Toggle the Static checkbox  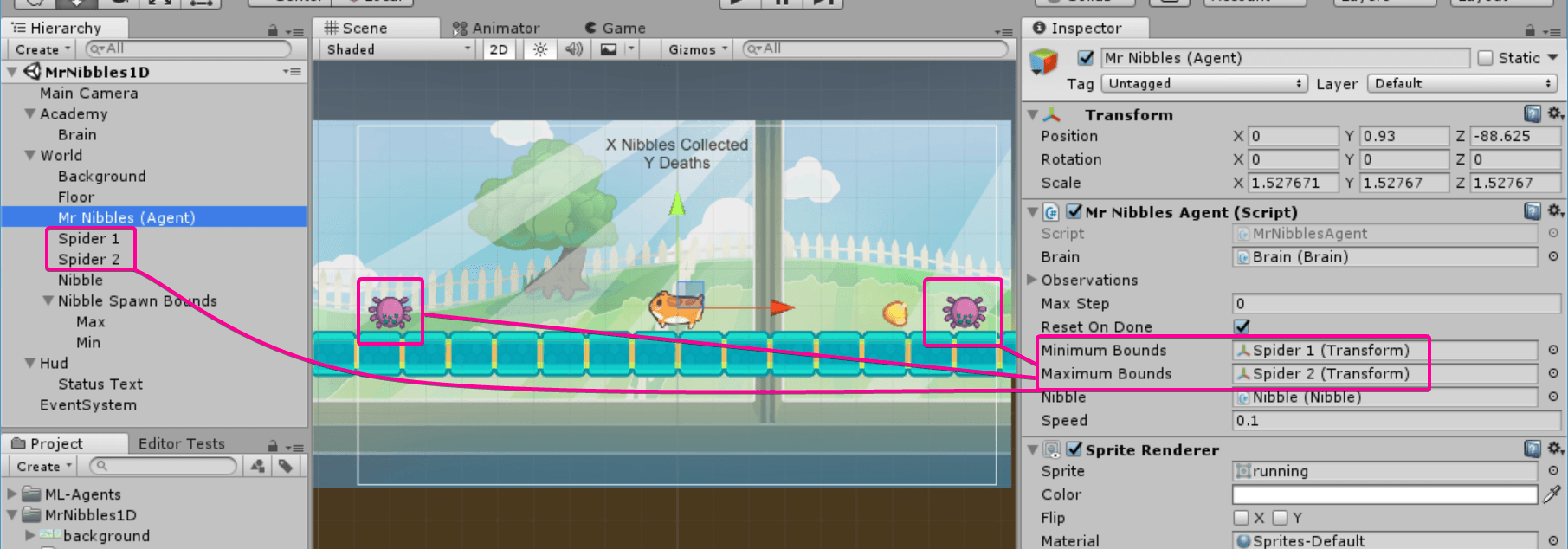1486,58
